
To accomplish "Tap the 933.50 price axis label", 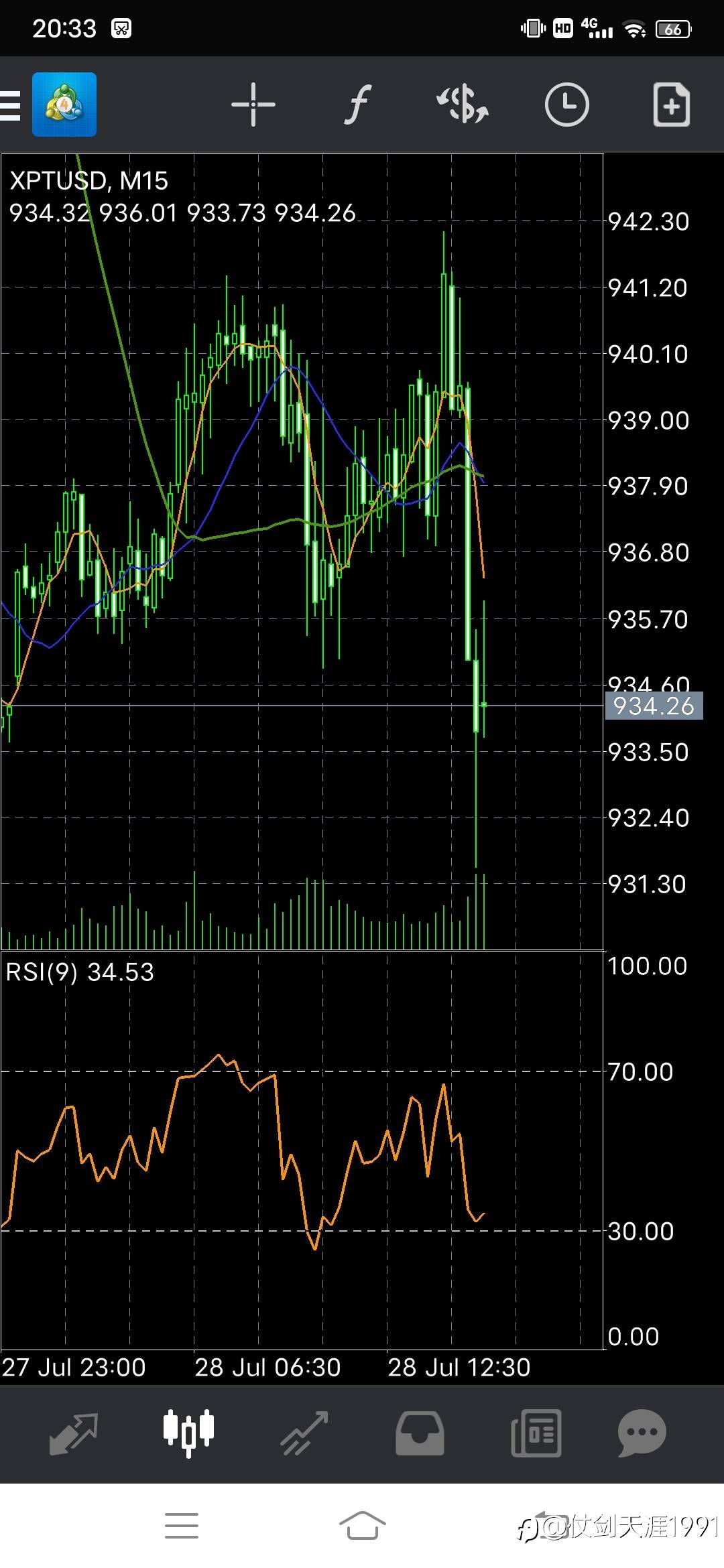I will pos(648,753).
